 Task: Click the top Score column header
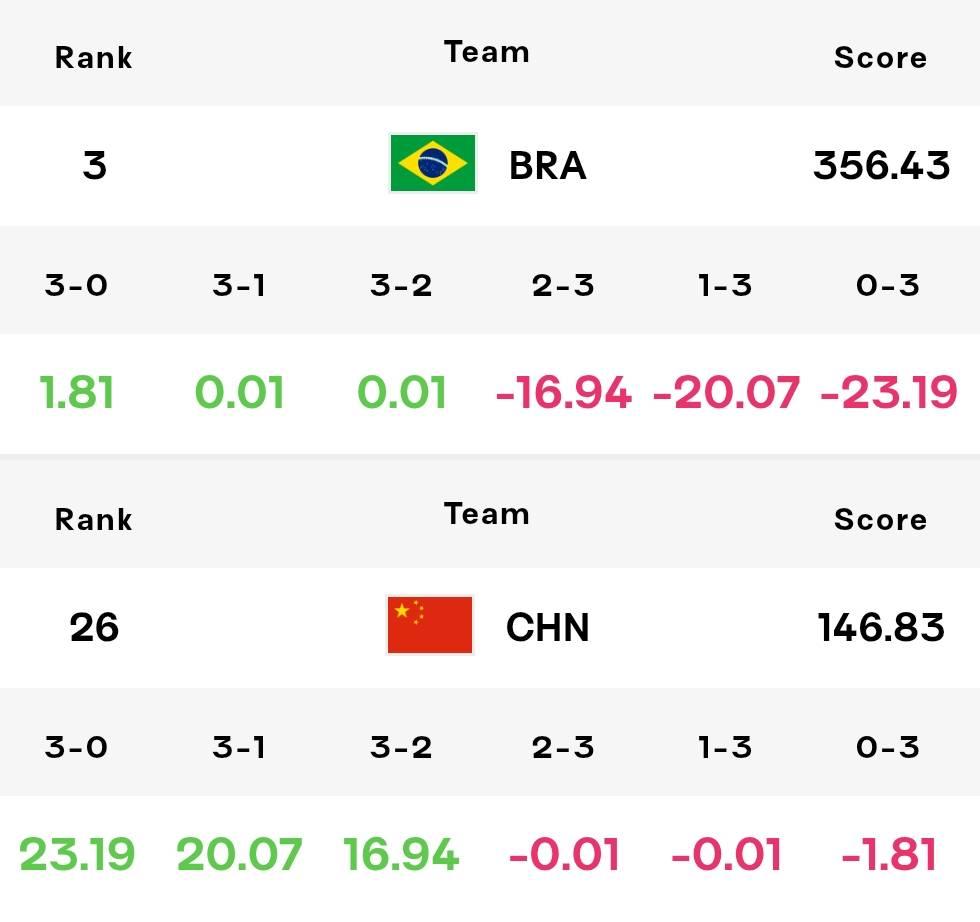[x=881, y=58]
